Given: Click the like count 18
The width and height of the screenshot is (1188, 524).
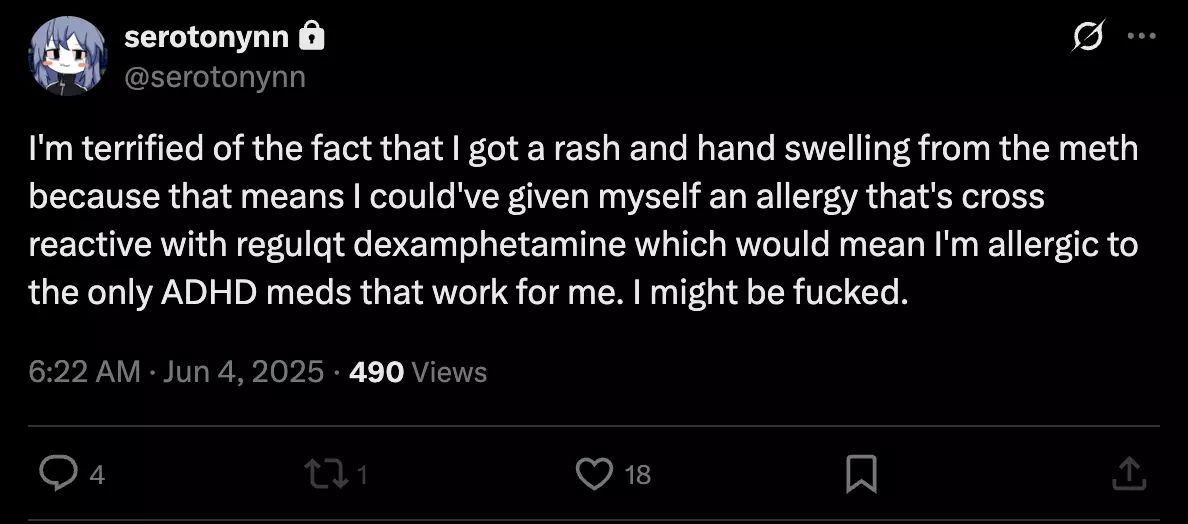Looking at the screenshot, I should click(x=637, y=475).
